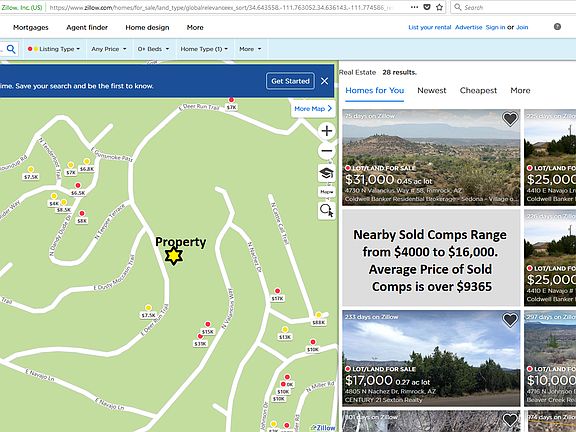Click the blue search magnifier icon

click(x=11, y=49)
